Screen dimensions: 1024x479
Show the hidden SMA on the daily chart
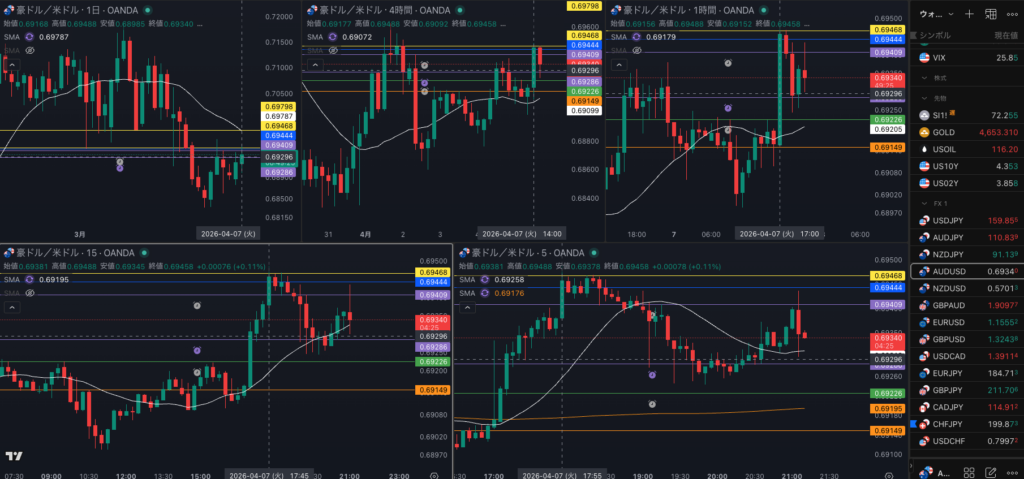point(30,49)
